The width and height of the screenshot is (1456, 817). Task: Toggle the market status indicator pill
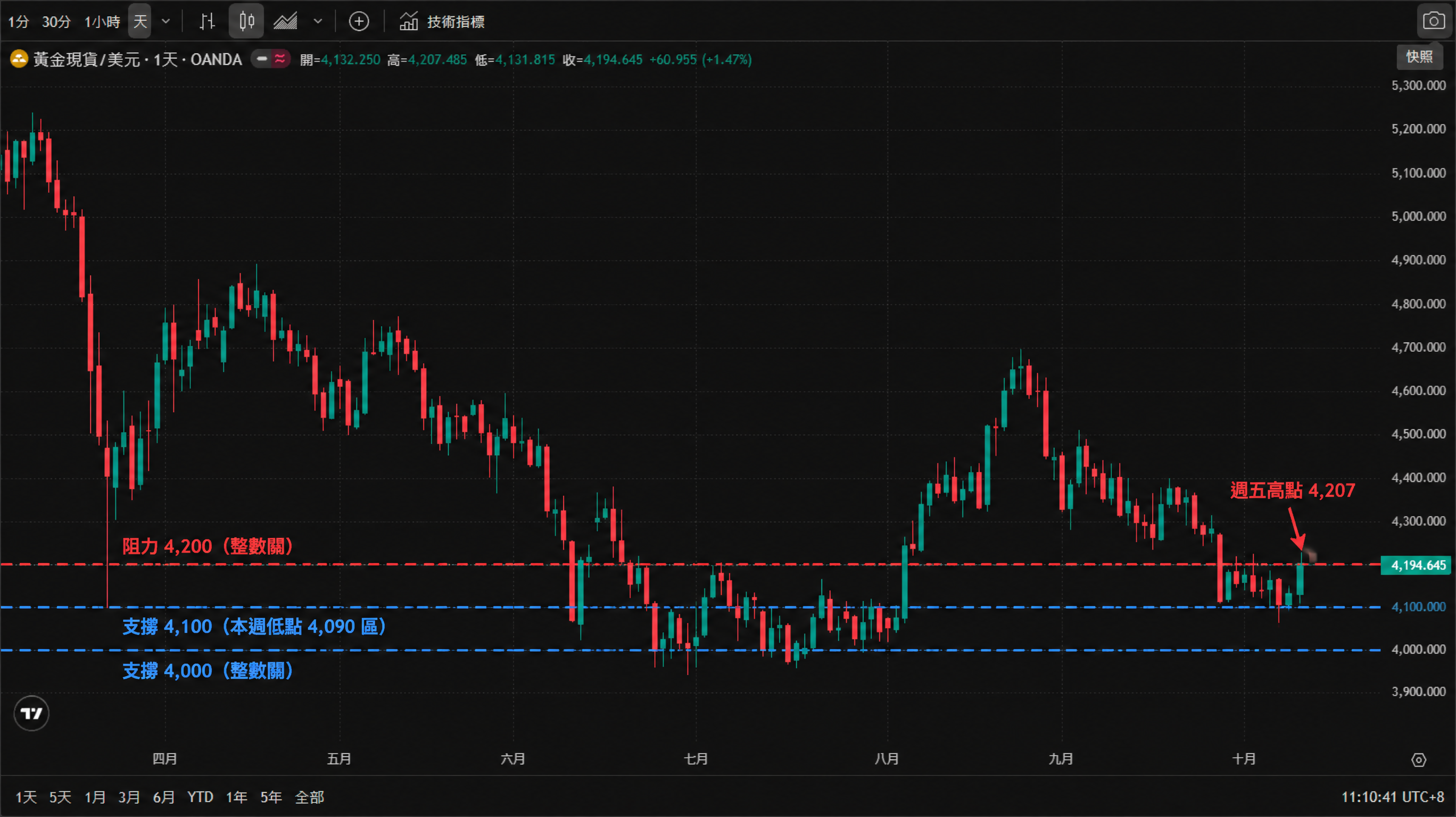click(271, 59)
